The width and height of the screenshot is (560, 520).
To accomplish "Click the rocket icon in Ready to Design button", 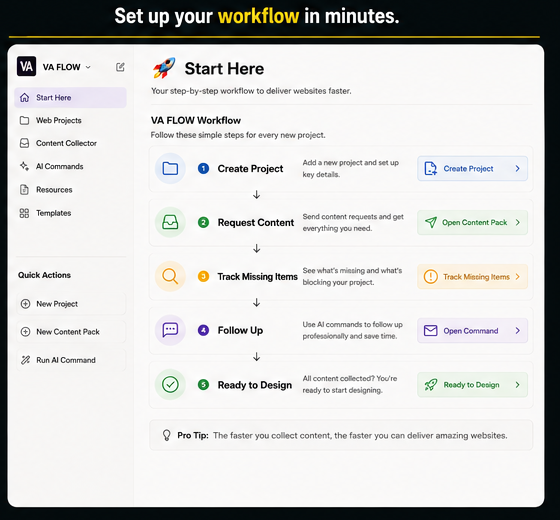I will click(x=431, y=385).
